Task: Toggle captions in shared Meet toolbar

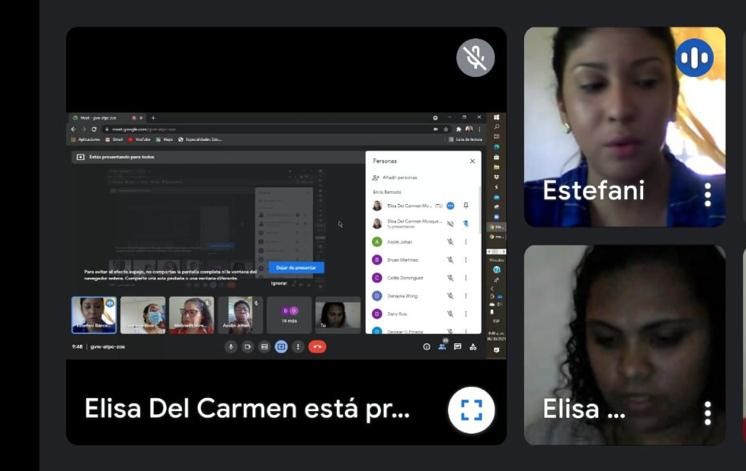Action: [264, 347]
